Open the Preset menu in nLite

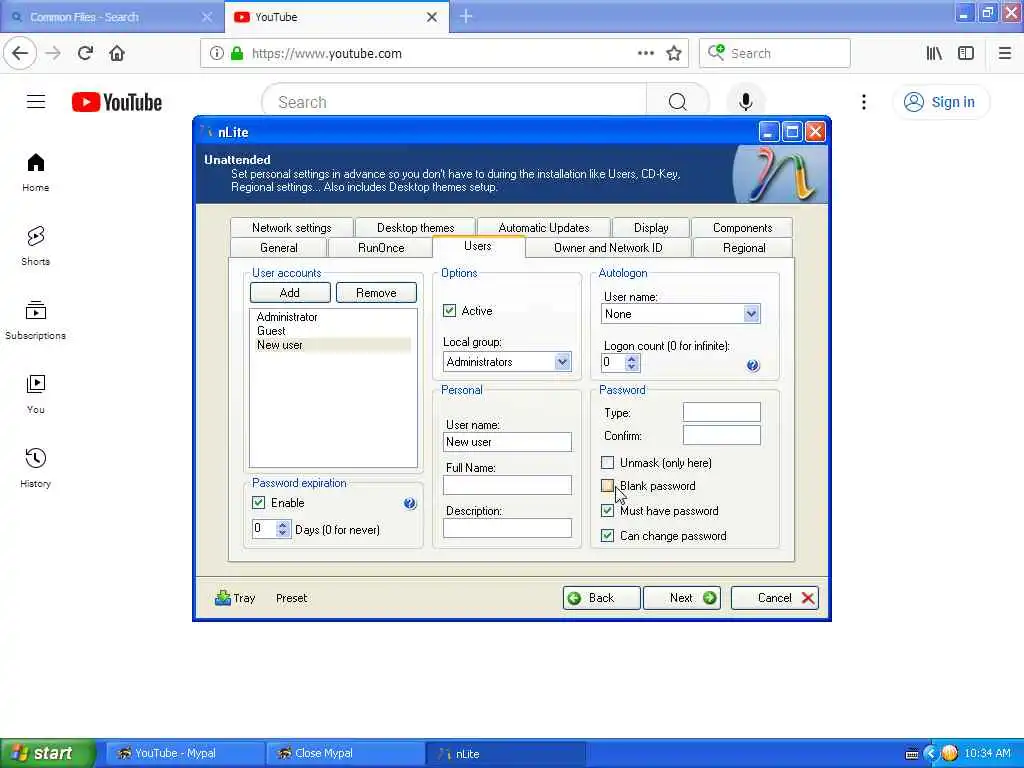click(291, 598)
